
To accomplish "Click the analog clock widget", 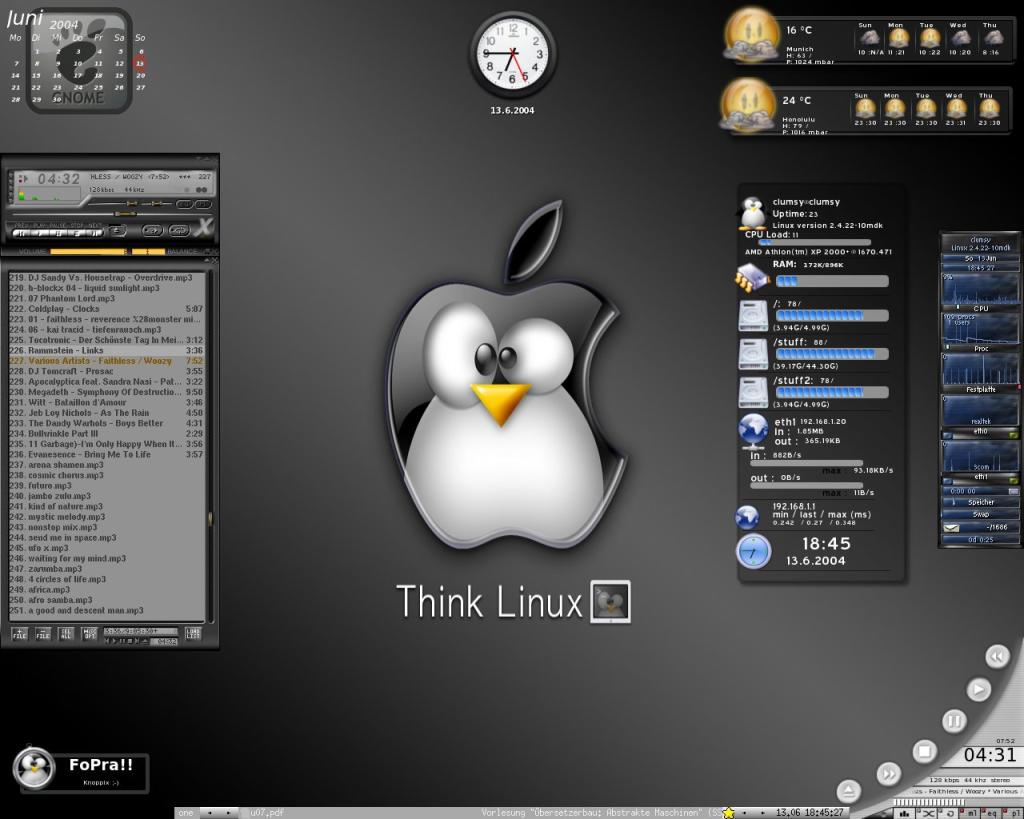I will pos(513,55).
